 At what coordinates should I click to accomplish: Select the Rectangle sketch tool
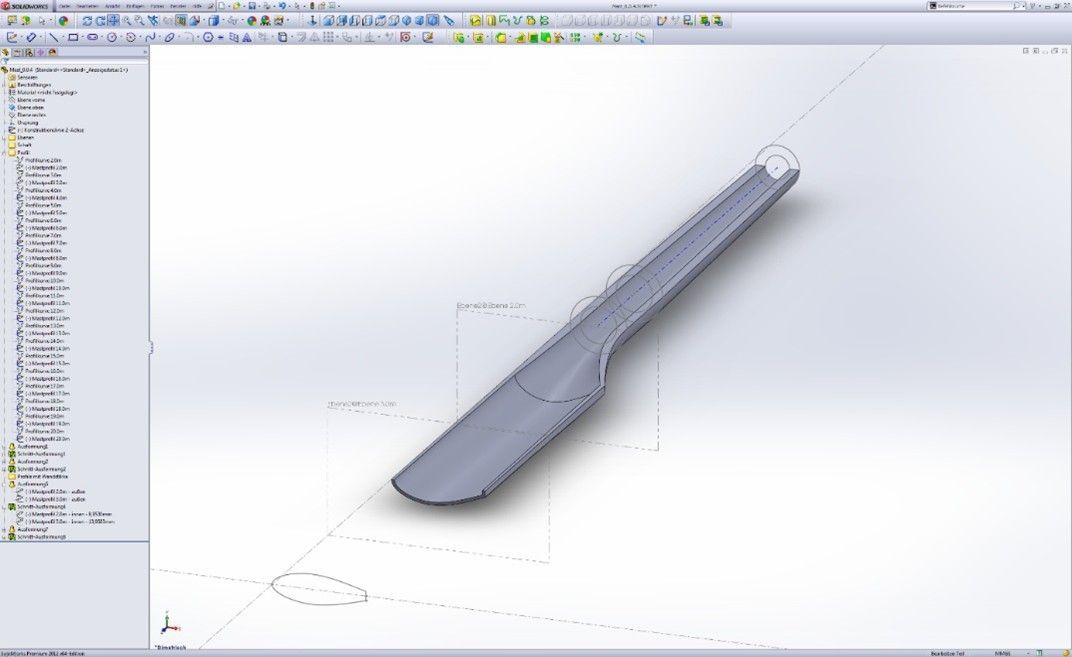click(73, 37)
